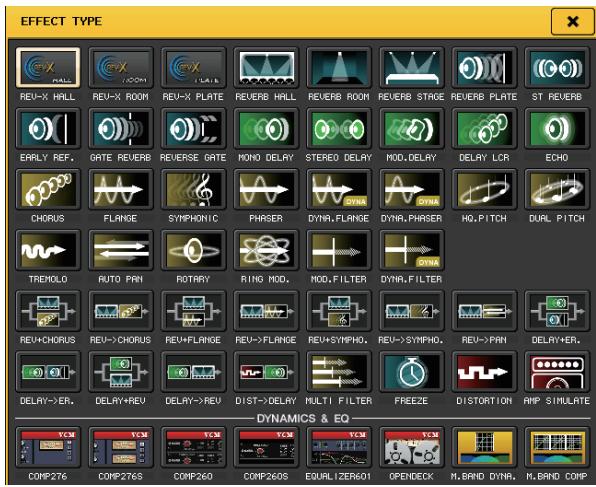Pick the SYMPHONIC effect
596x487 pixels.
pyautogui.click(x=193, y=189)
